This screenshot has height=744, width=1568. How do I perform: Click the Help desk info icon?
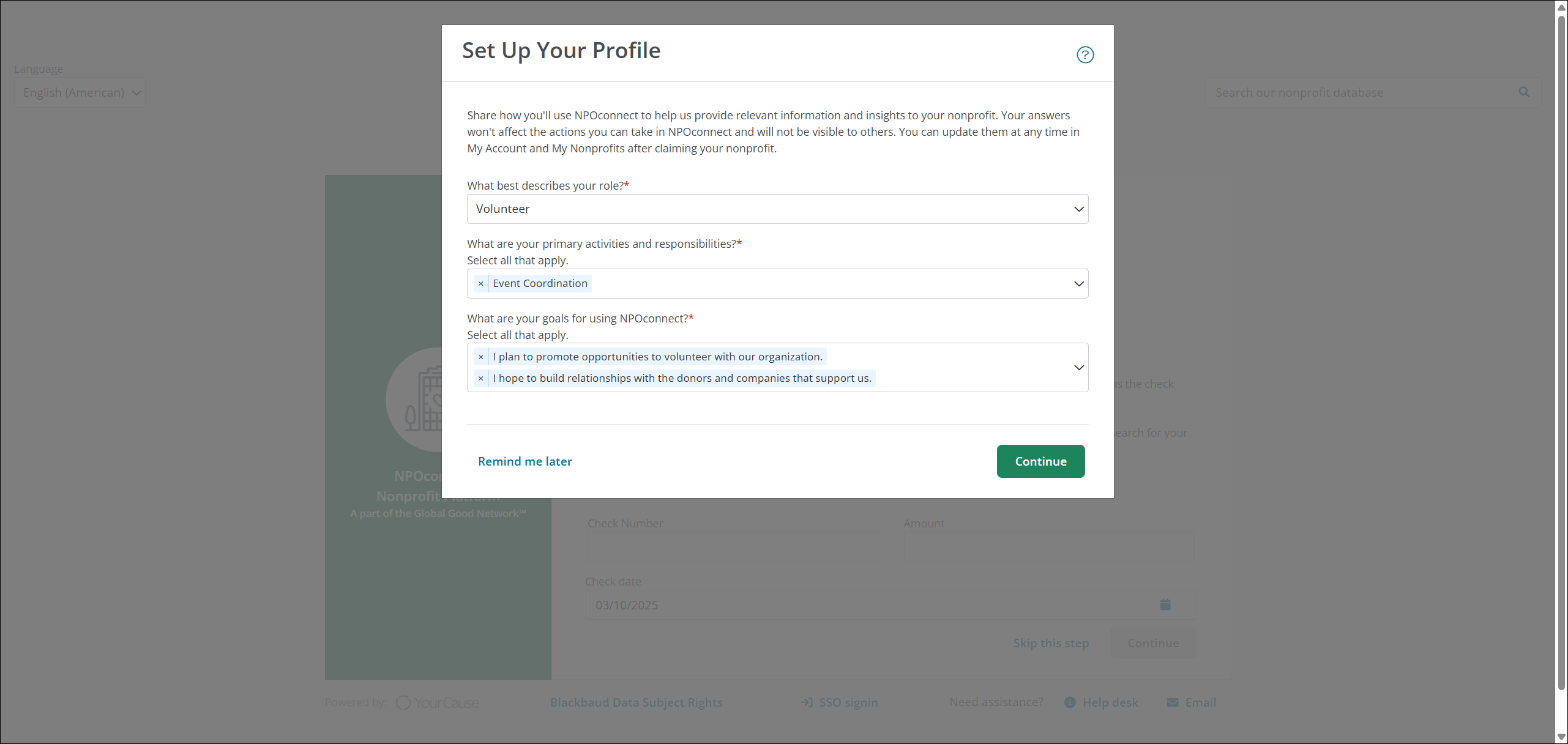pyautogui.click(x=1069, y=702)
